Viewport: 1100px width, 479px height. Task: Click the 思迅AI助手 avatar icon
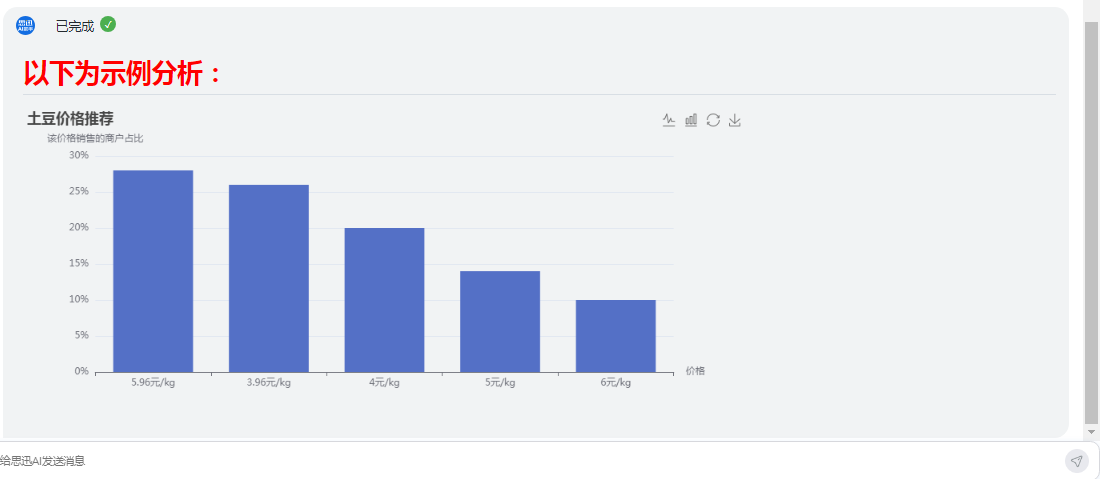click(x=25, y=25)
